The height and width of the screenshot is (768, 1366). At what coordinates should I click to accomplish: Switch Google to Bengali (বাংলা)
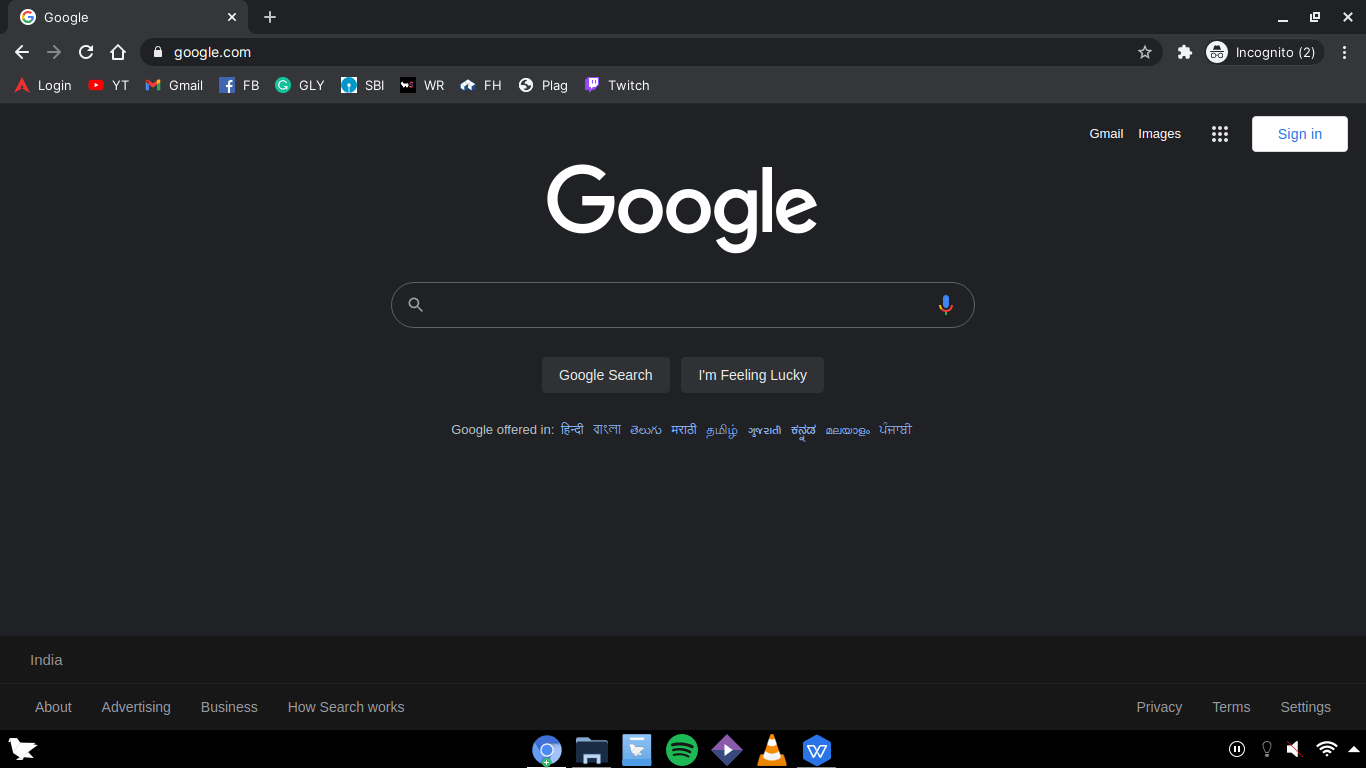(607, 430)
